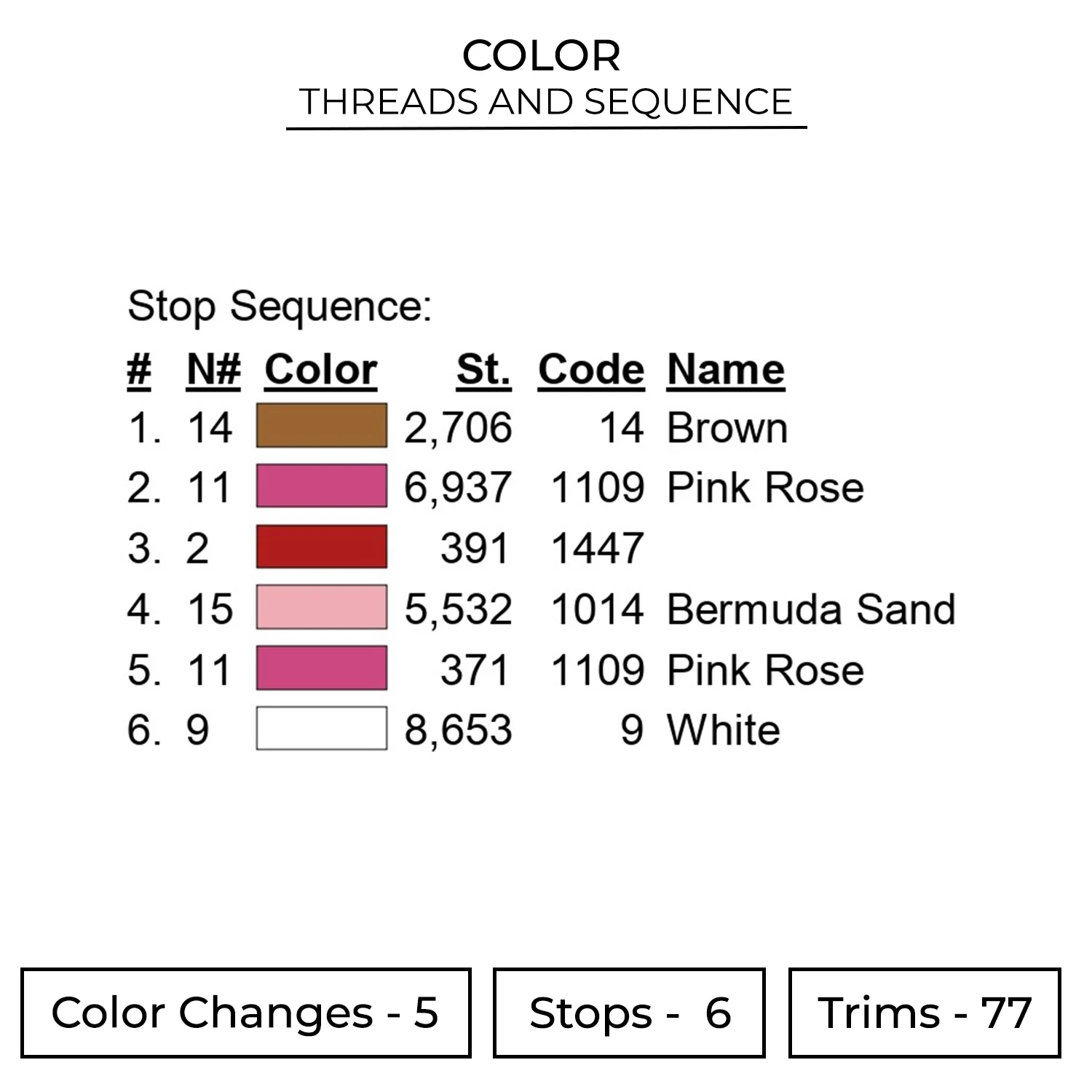Select the Pink Rose swatch in row 5
Viewport: 1092px width, 1092px height.
[321, 668]
